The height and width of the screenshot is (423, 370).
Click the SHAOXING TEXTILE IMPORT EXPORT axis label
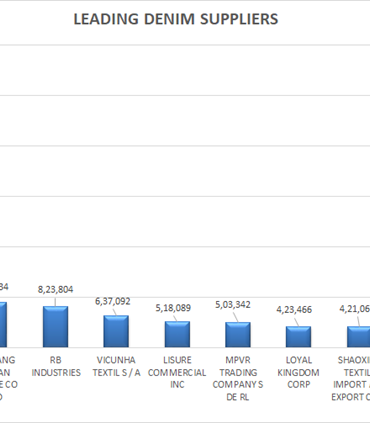coord(351,379)
